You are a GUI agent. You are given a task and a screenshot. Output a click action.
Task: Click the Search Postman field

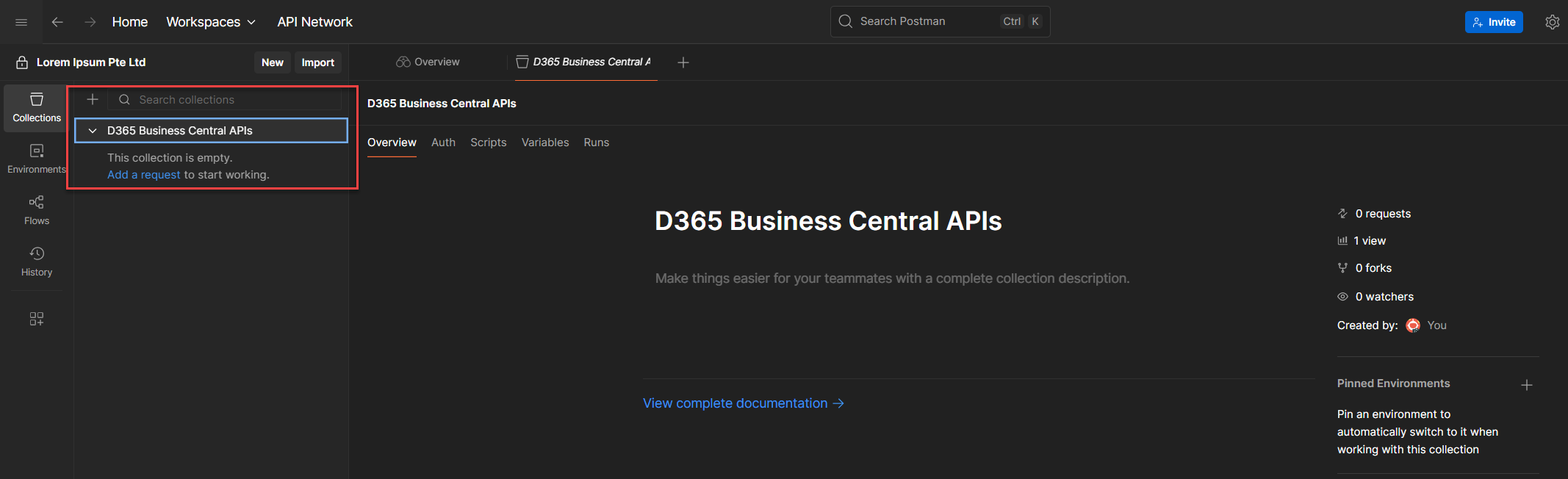click(940, 21)
